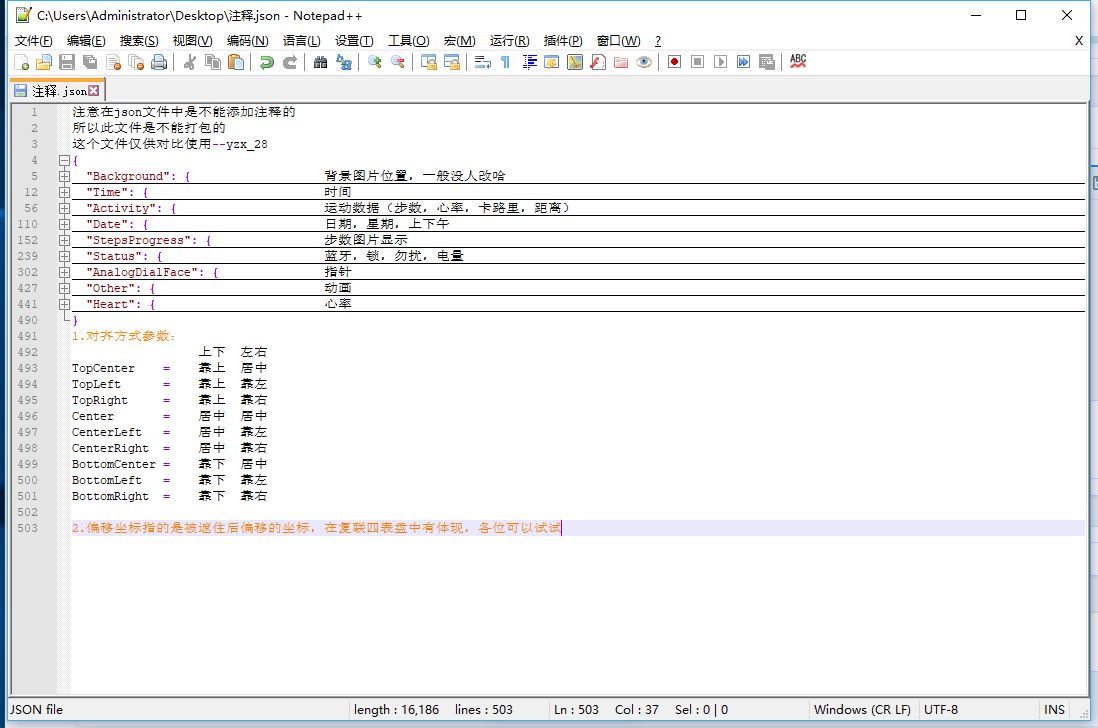Screen dimensions: 1098x728
Task: Expand the "Background" fold marker
Action: (x=64, y=176)
